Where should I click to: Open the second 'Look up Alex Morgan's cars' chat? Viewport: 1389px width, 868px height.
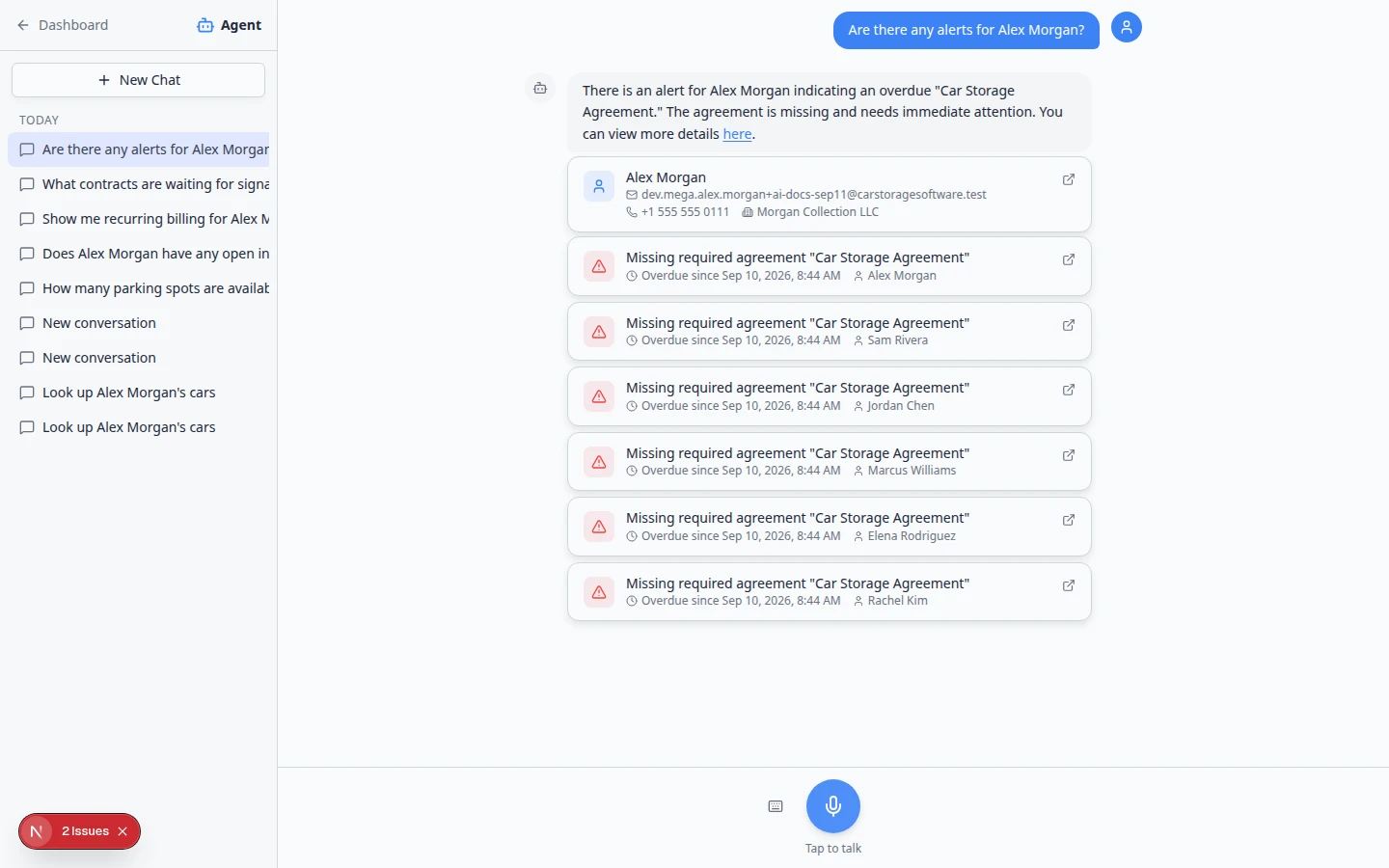(x=139, y=427)
